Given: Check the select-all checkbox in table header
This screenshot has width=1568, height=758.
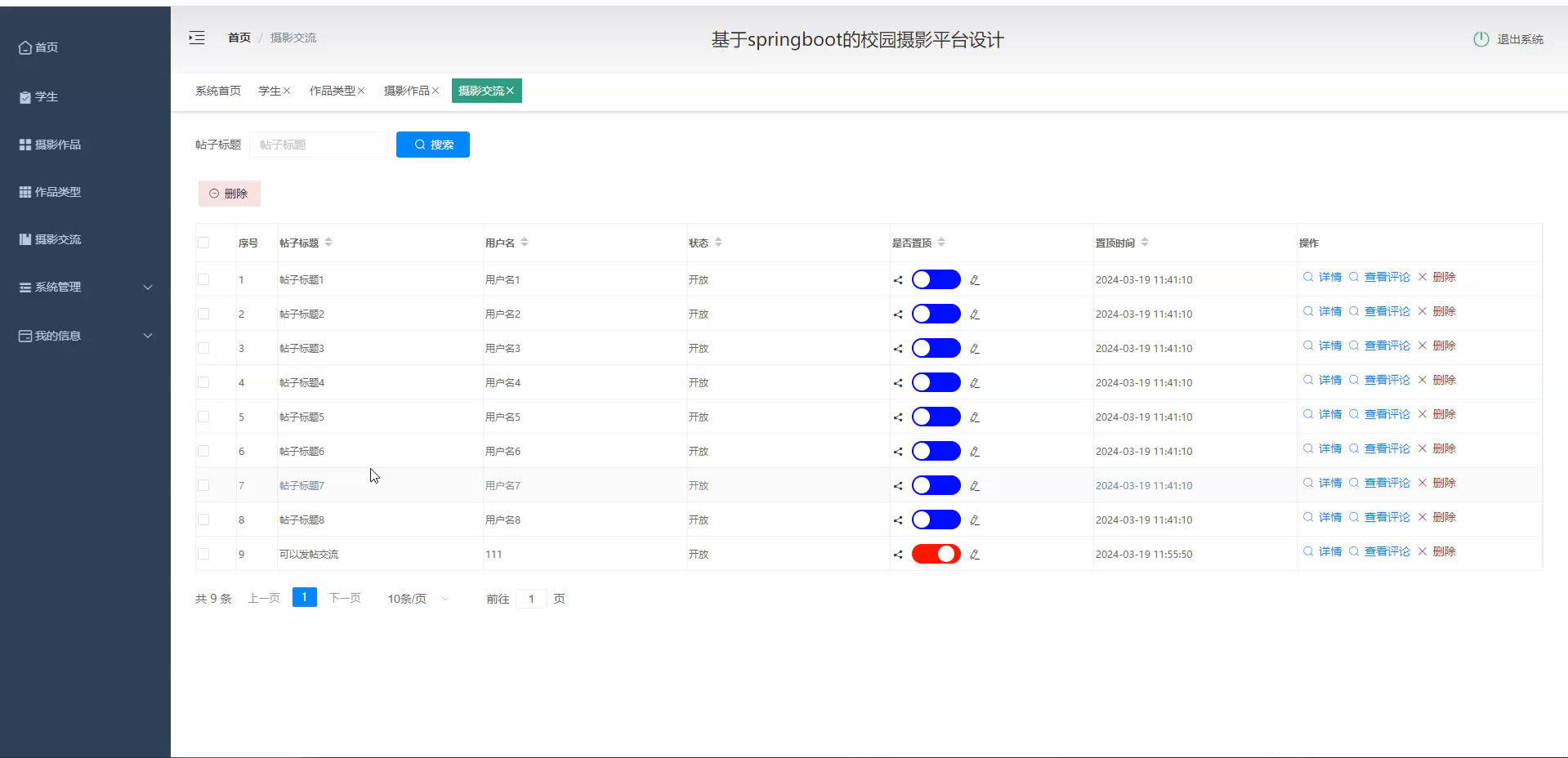Looking at the screenshot, I should click(x=203, y=243).
